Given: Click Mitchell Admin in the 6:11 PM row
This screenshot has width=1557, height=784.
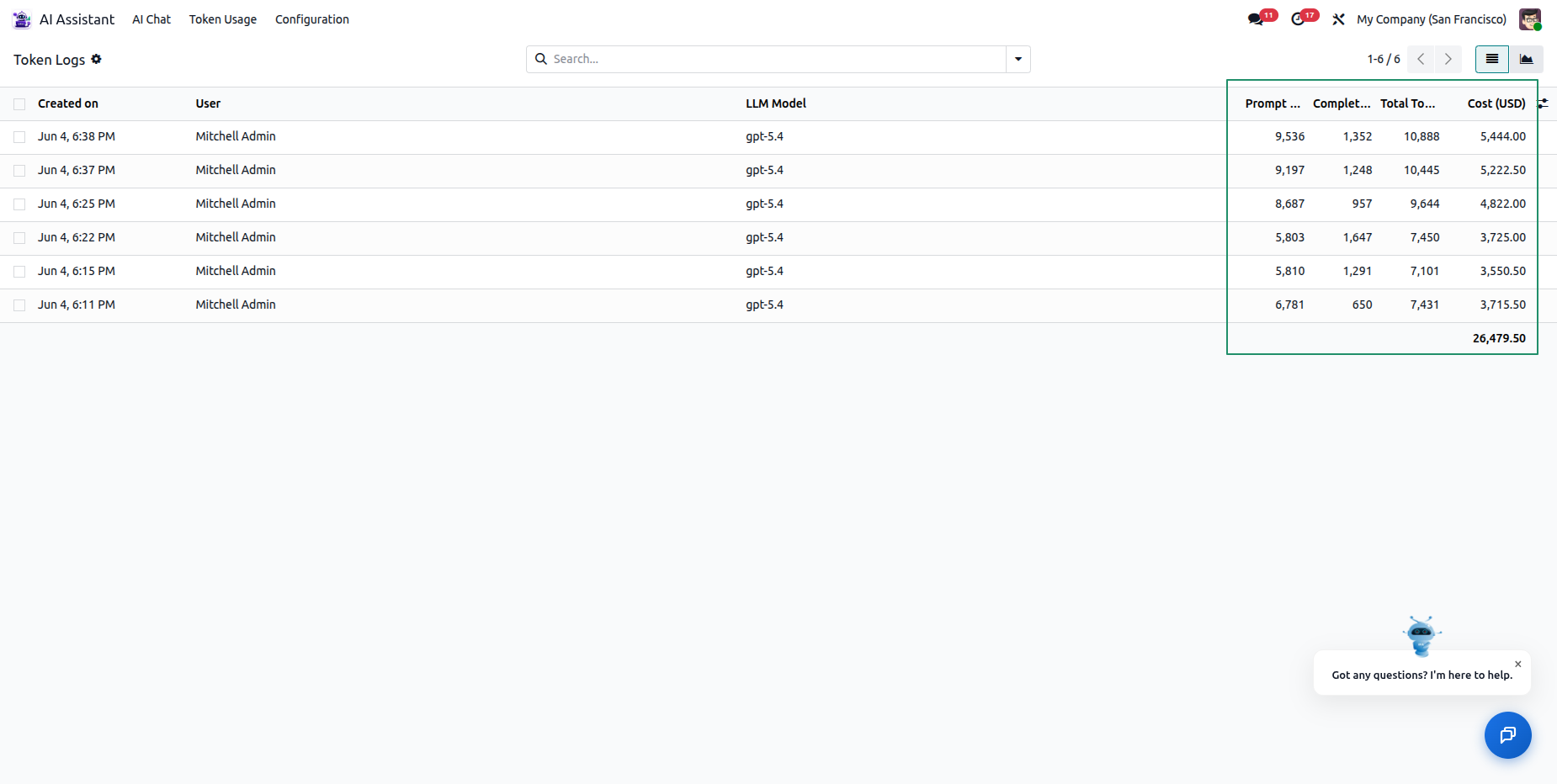Looking at the screenshot, I should point(236,305).
